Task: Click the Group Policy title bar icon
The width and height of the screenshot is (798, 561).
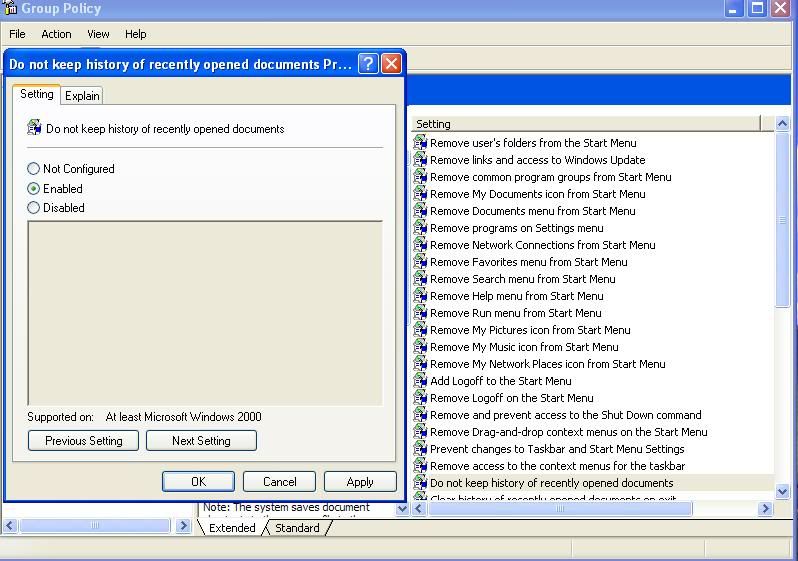Action: point(10,8)
